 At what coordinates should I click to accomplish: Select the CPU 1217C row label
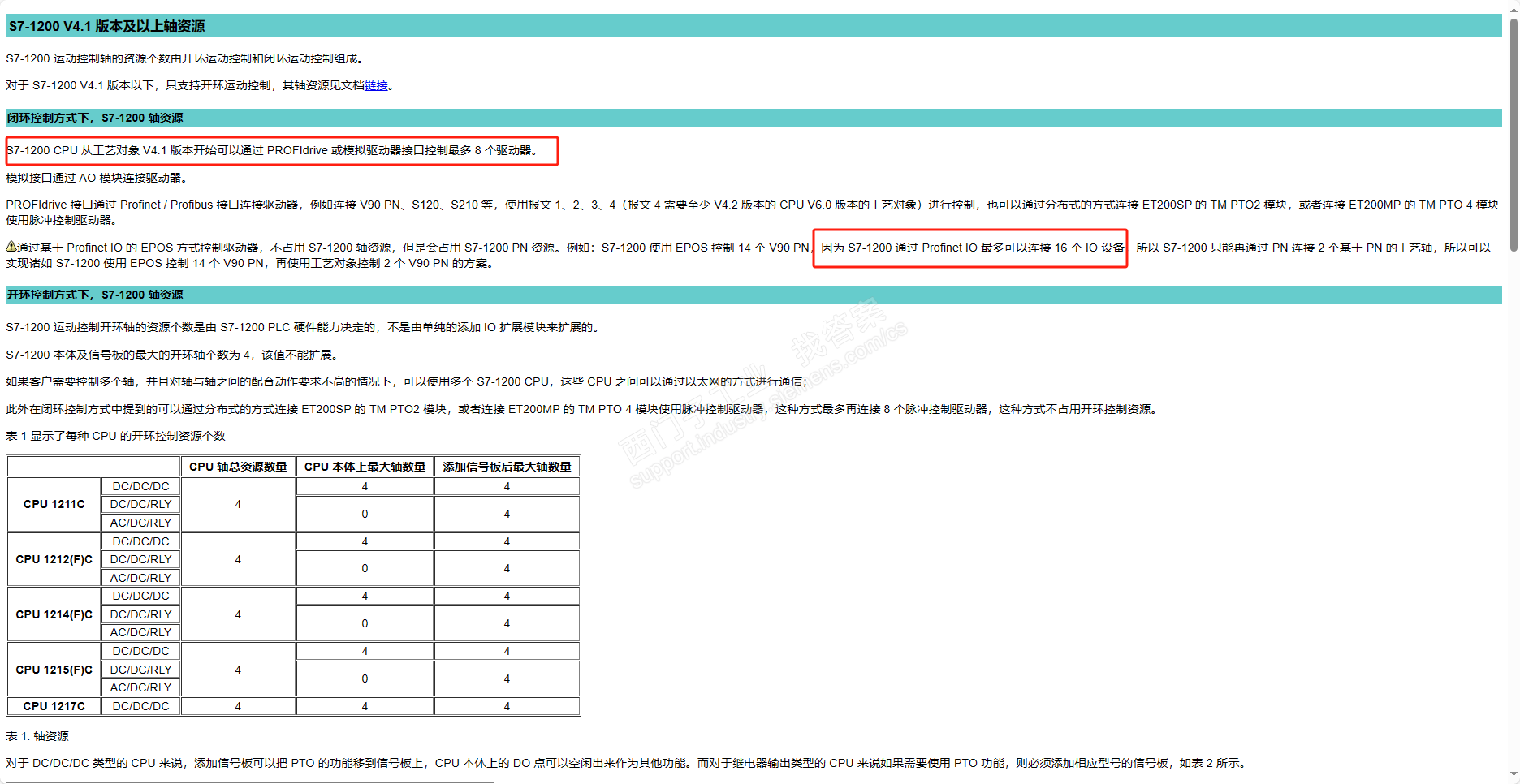54,706
